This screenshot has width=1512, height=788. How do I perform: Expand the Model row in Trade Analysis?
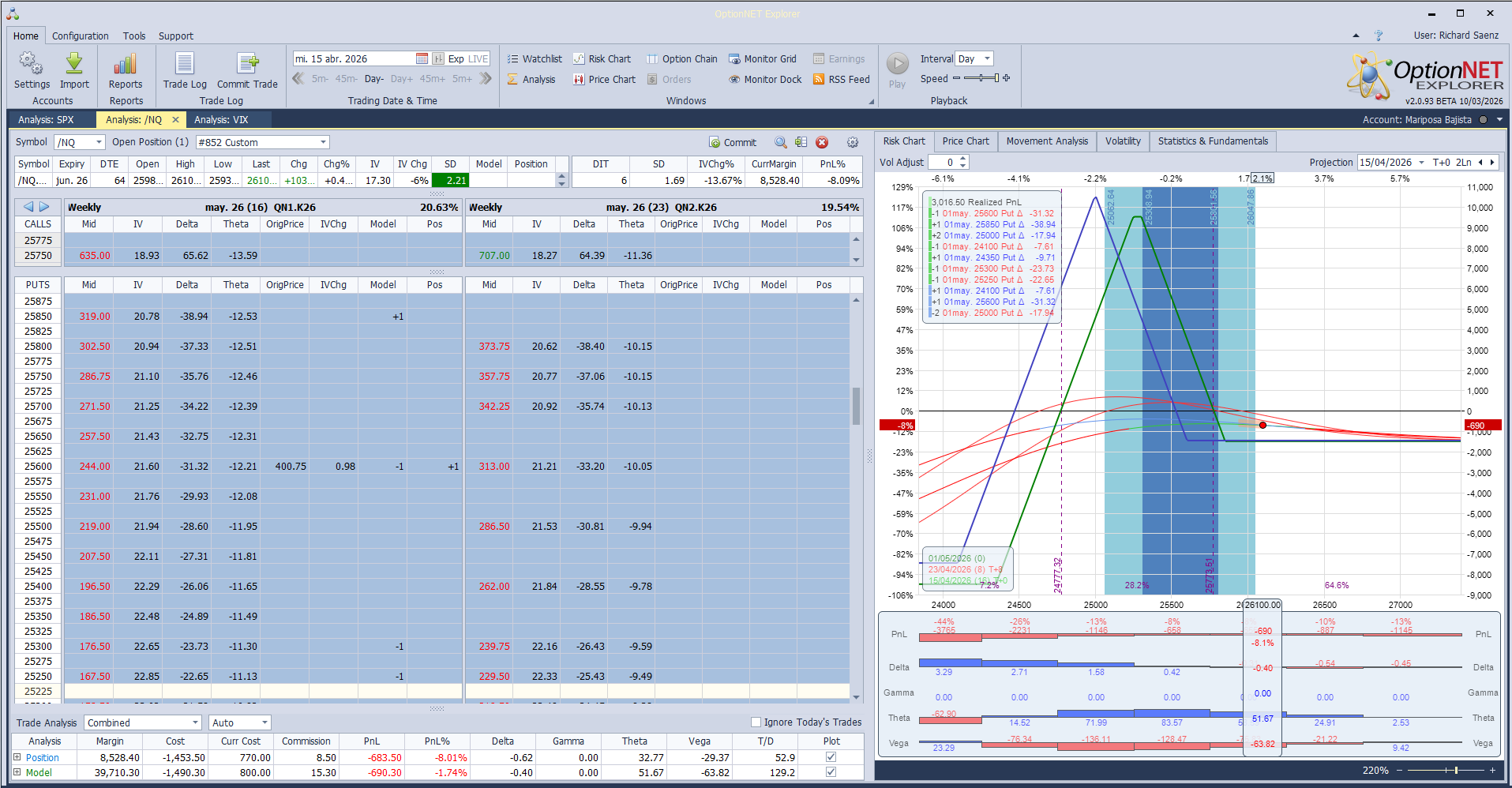tap(17, 772)
